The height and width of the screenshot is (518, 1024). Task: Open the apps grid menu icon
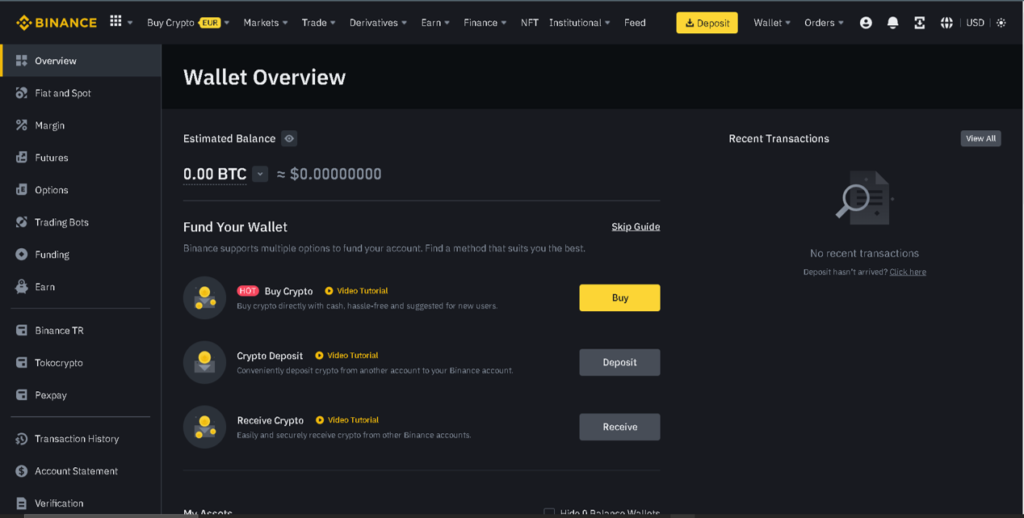116,22
